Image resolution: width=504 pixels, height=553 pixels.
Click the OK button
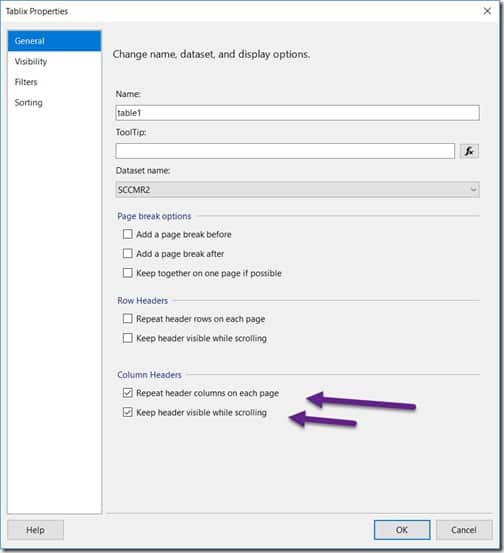tap(402, 530)
